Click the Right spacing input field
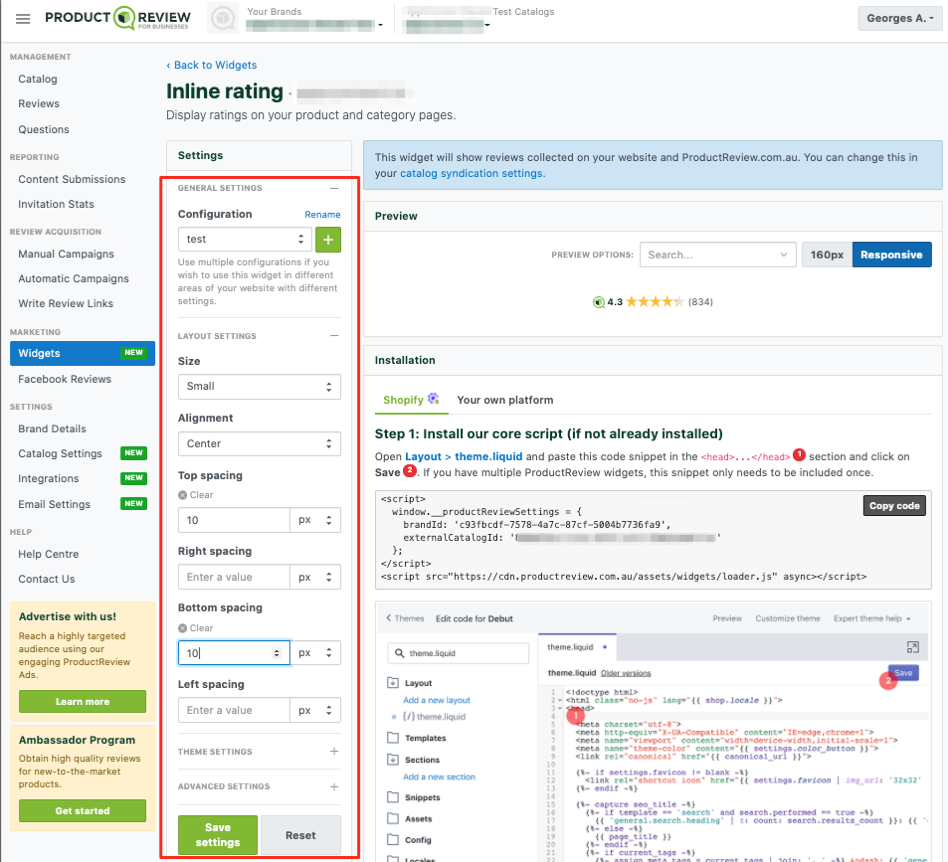 pyautogui.click(x=234, y=577)
